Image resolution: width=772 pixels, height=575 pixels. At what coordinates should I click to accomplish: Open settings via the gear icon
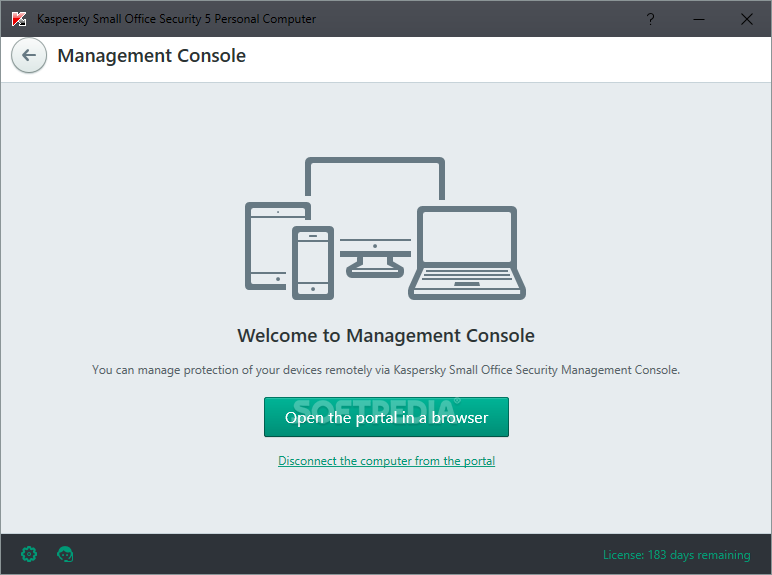[x=29, y=554]
